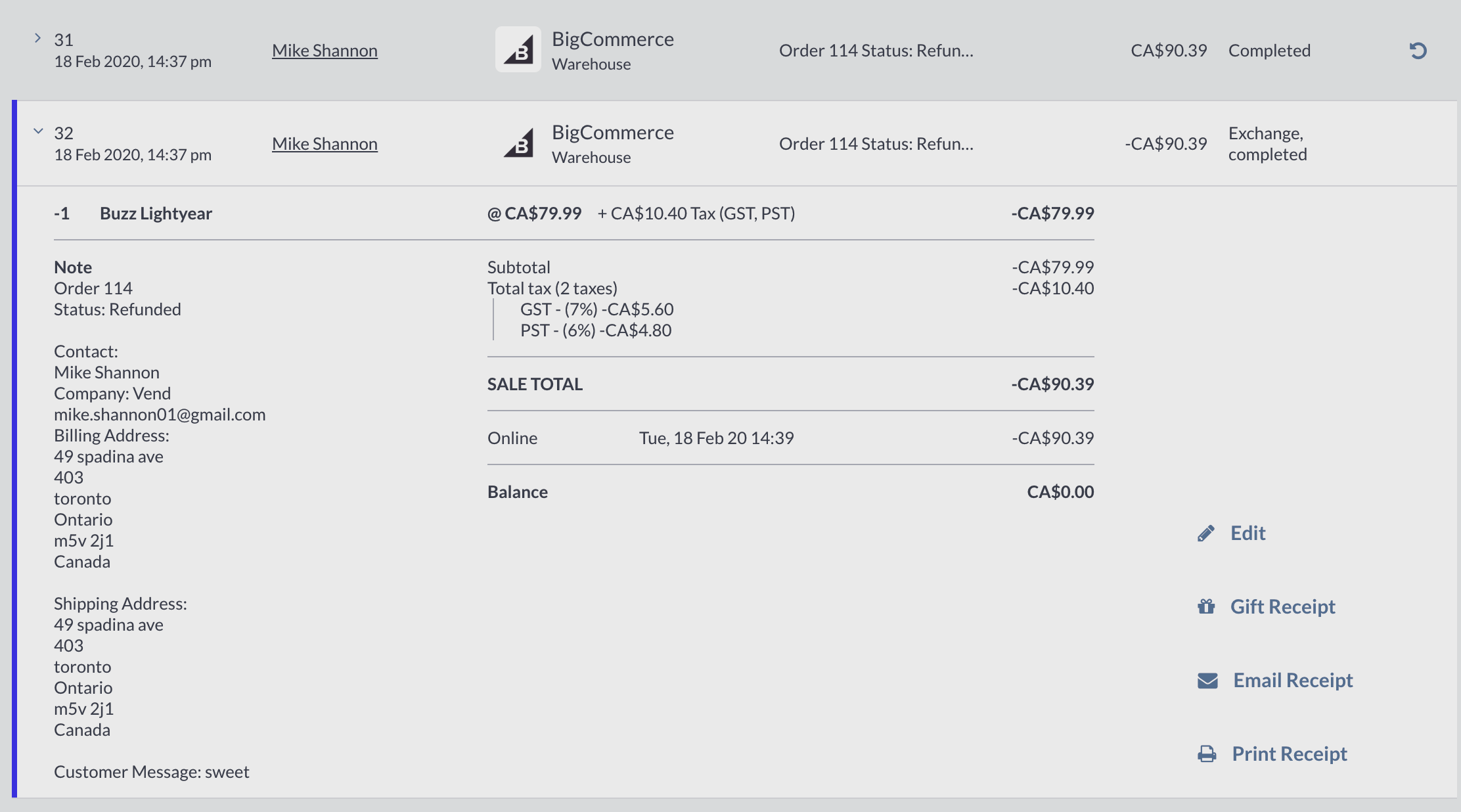1461x812 pixels.
Task: Click the BigCommerce logo on sale 32
Action: click(x=518, y=143)
